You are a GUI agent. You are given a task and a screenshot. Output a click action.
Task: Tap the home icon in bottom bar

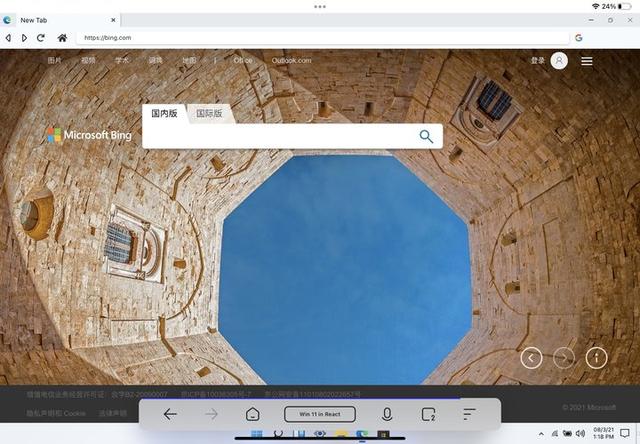(253, 414)
